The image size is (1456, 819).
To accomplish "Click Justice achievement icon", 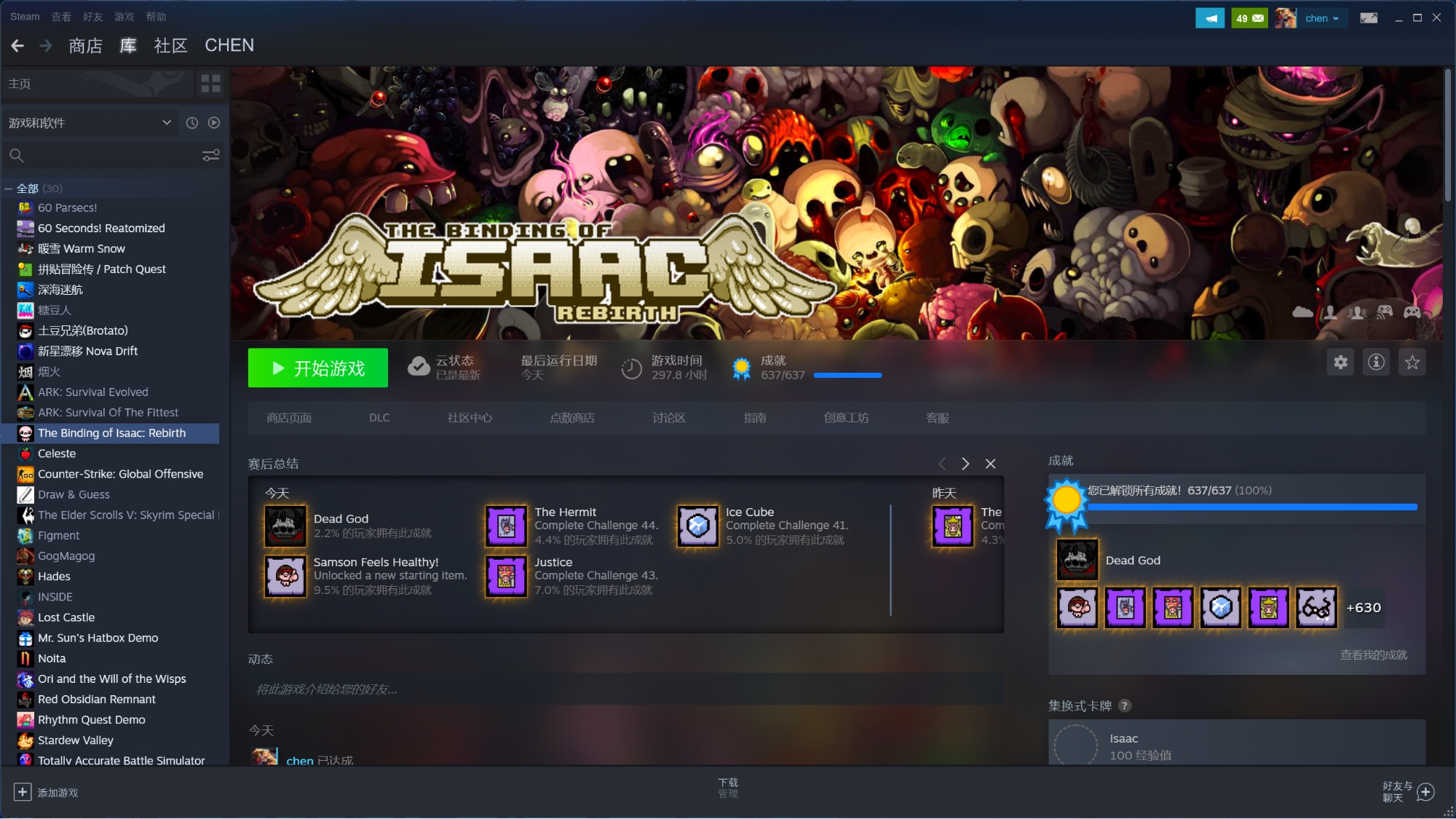I will [x=506, y=576].
